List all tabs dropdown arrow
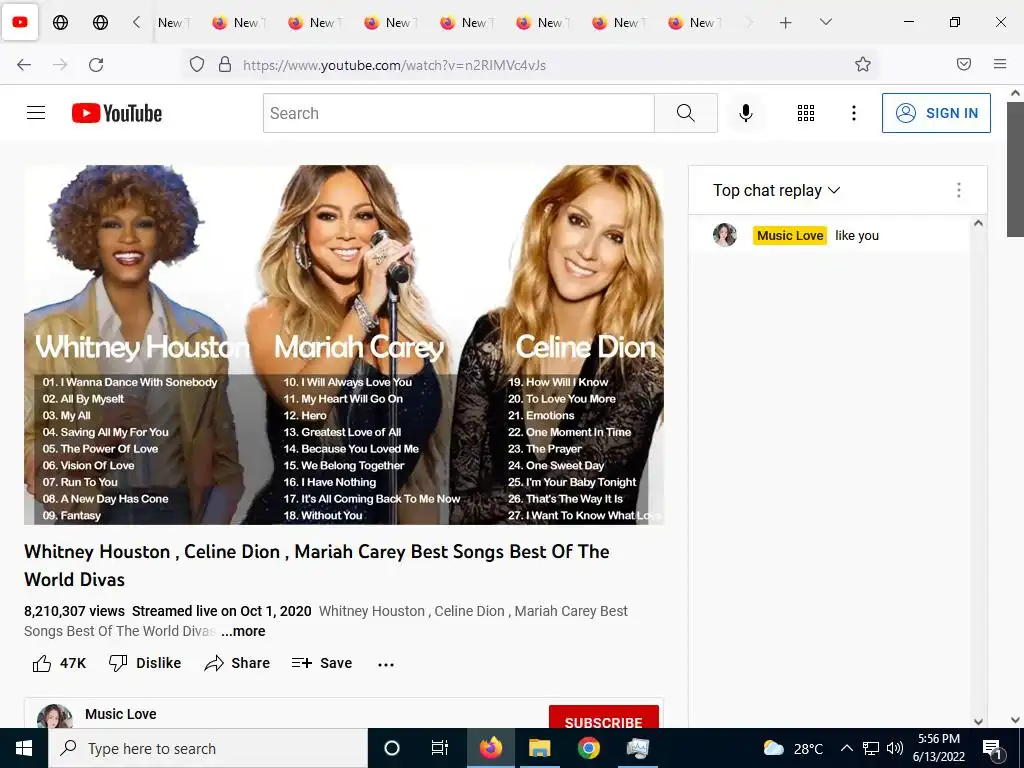Screen dimensions: 1024x768 [x=826, y=22]
